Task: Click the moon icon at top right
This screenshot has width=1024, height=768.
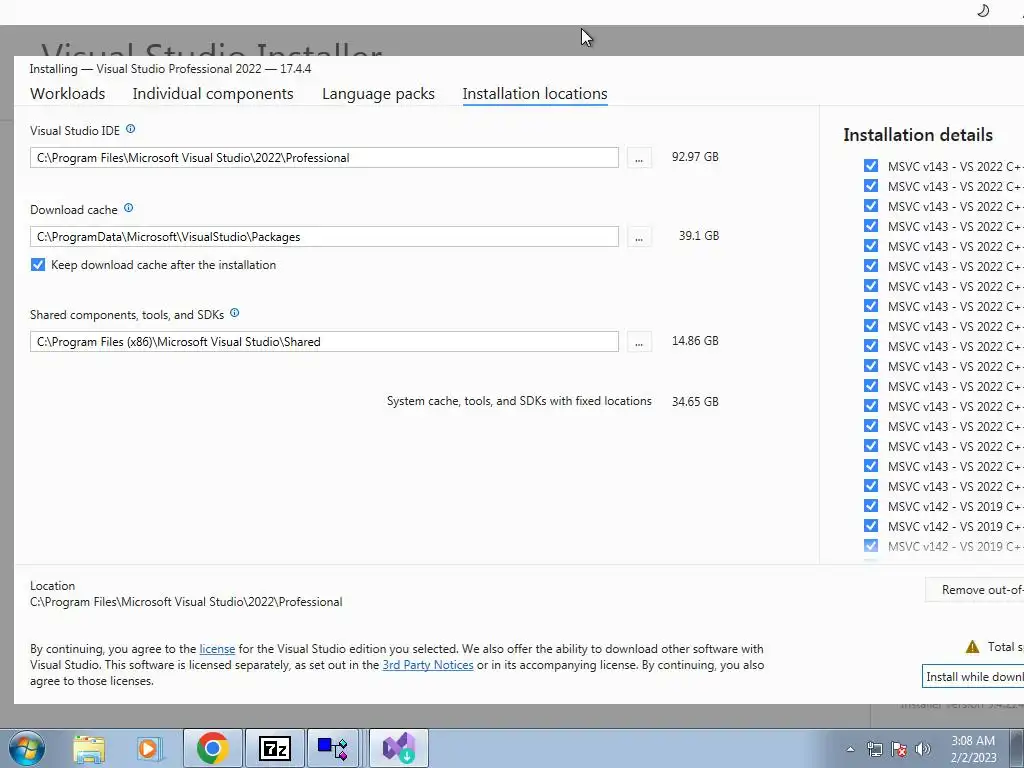Action: 983,10
